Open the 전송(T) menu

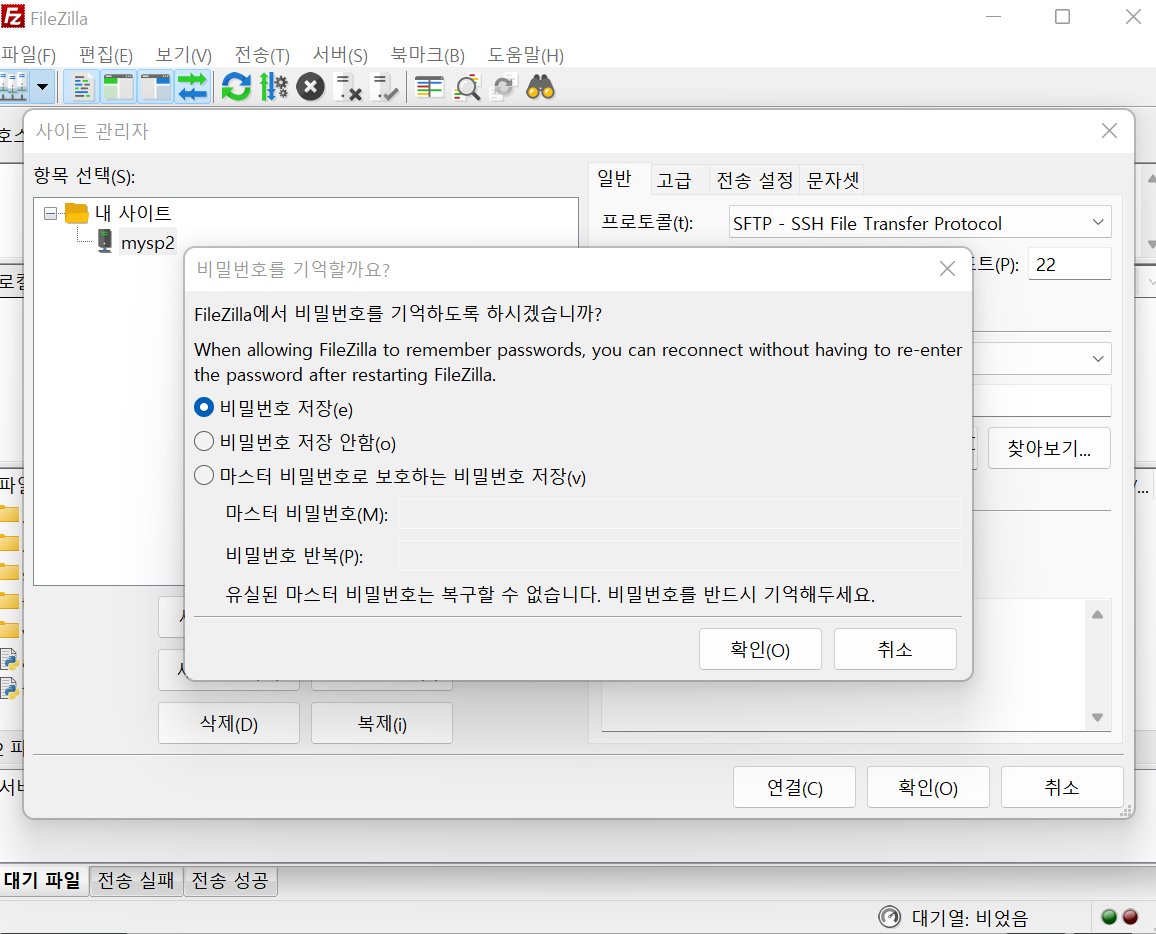pyautogui.click(x=262, y=55)
